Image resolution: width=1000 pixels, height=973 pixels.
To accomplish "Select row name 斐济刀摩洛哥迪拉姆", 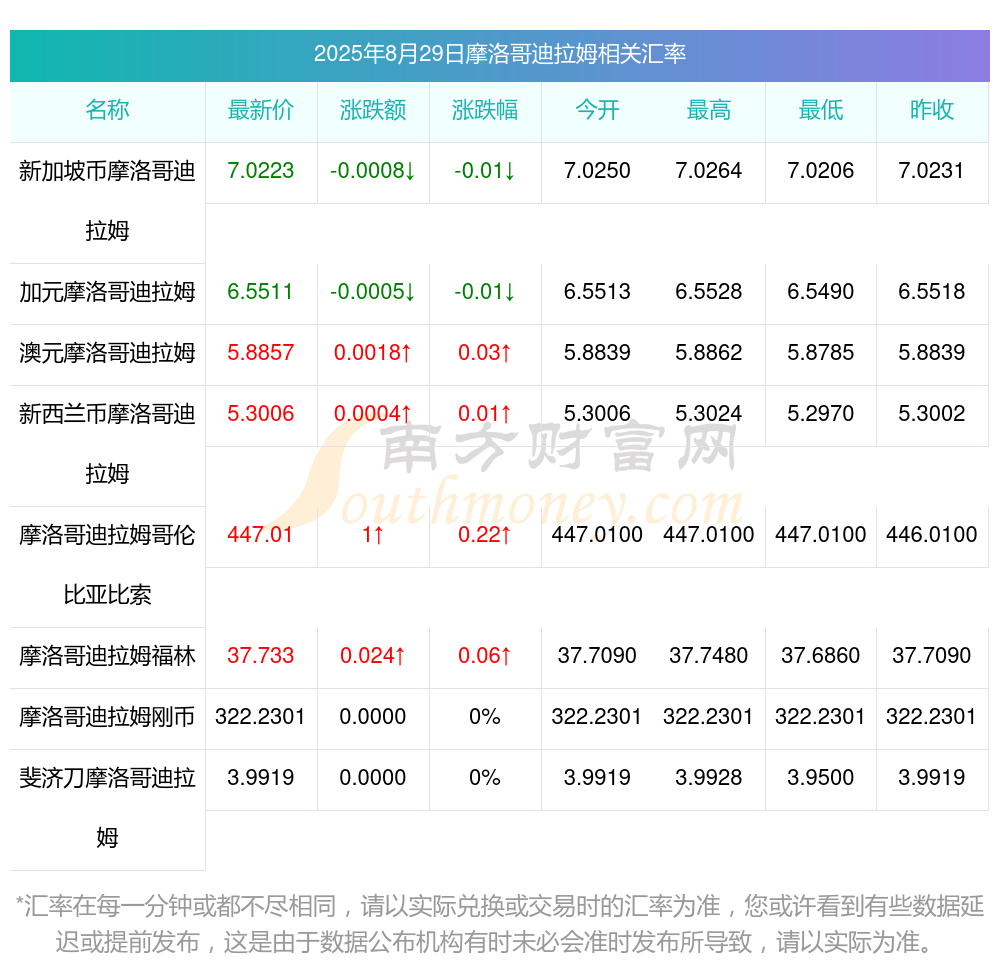I will coord(107,808).
